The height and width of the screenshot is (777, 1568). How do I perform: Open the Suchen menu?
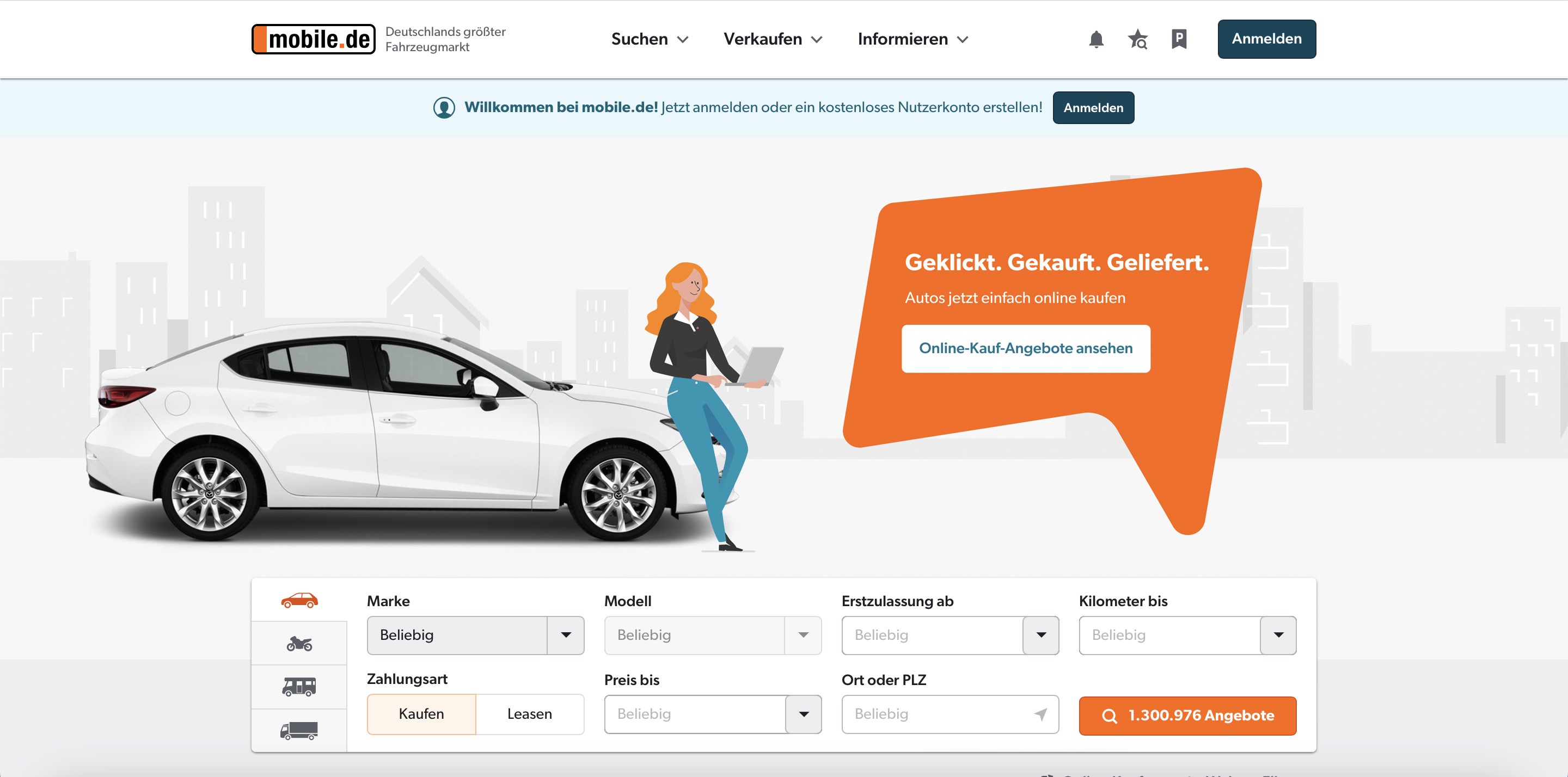pyautogui.click(x=650, y=39)
